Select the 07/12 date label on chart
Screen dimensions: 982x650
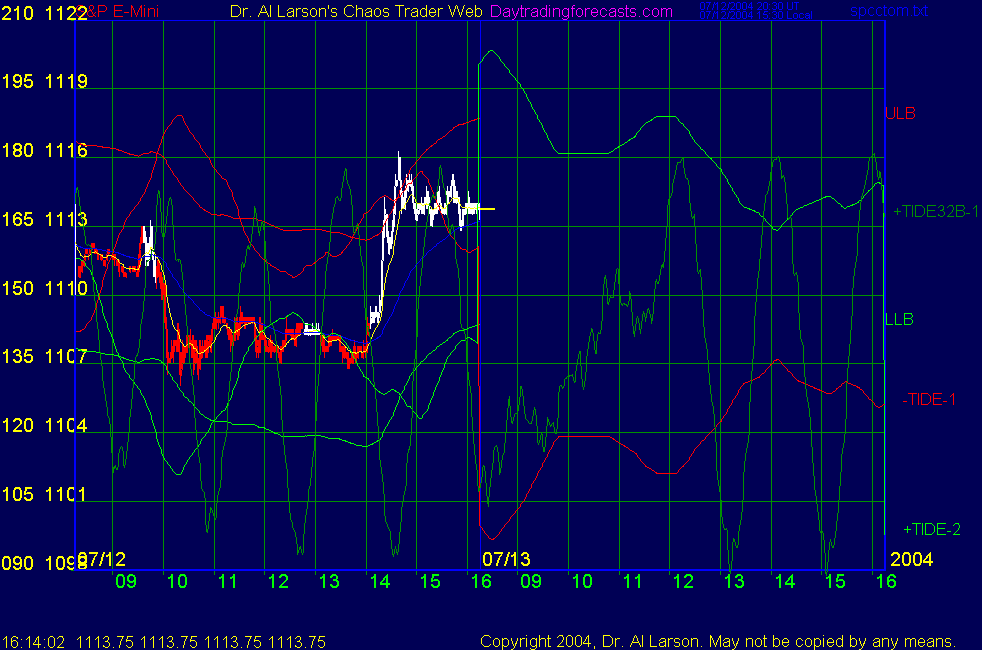(x=101, y=559)
